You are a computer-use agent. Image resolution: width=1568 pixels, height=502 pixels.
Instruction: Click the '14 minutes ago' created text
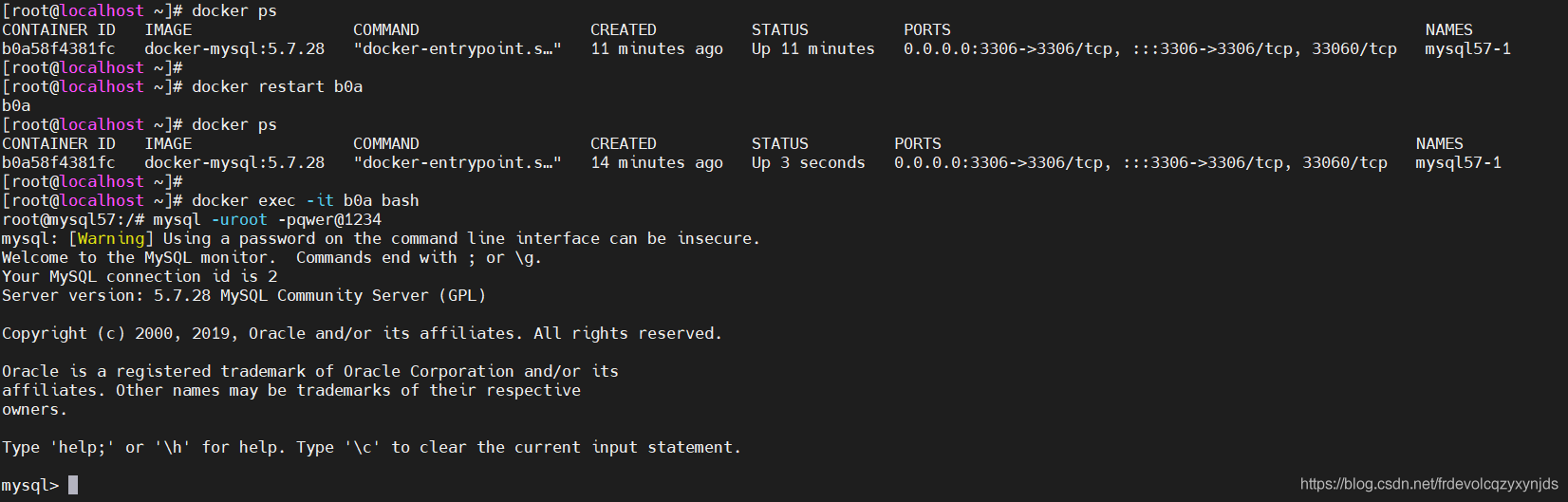[x=657, y=162]
